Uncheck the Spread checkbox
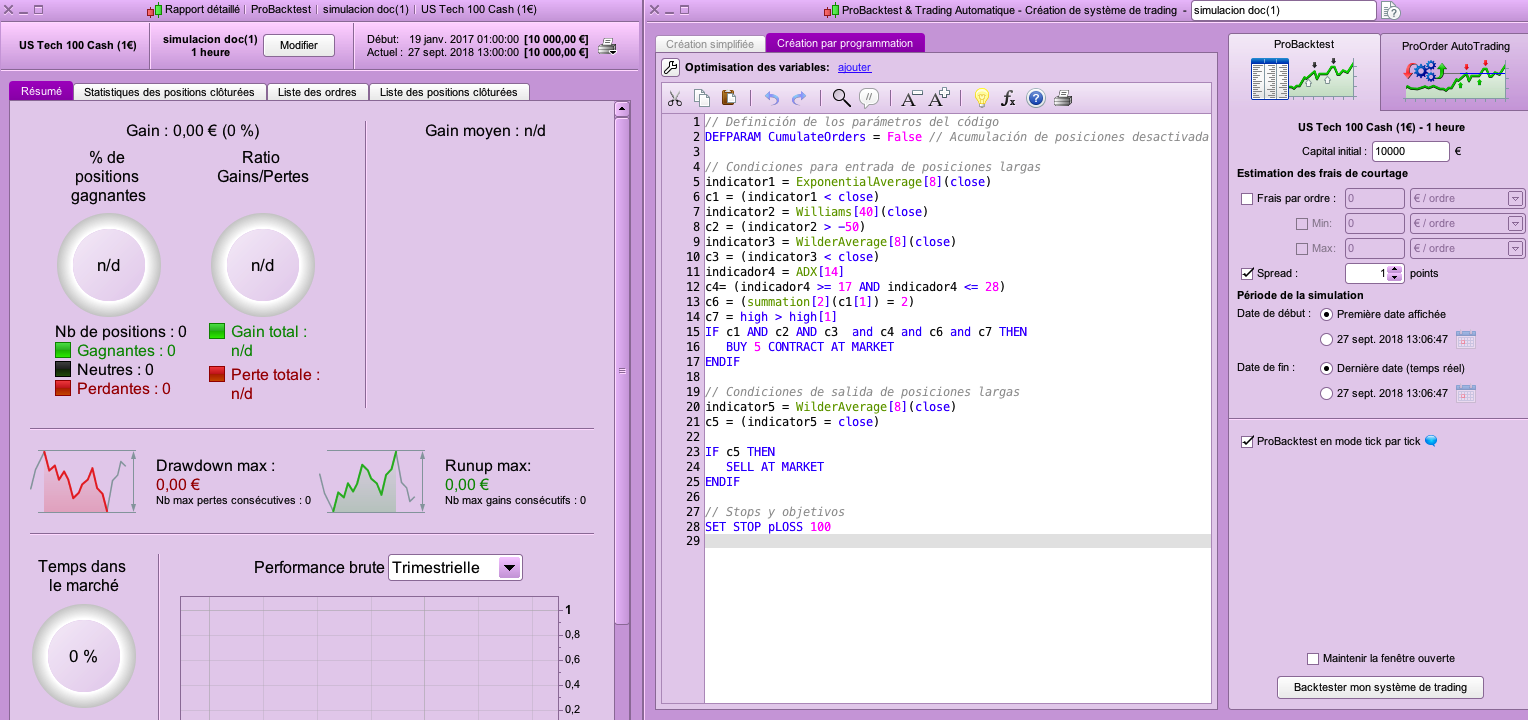The width and height of the screenshot is (1528, 720). [x=1246, y=273]
